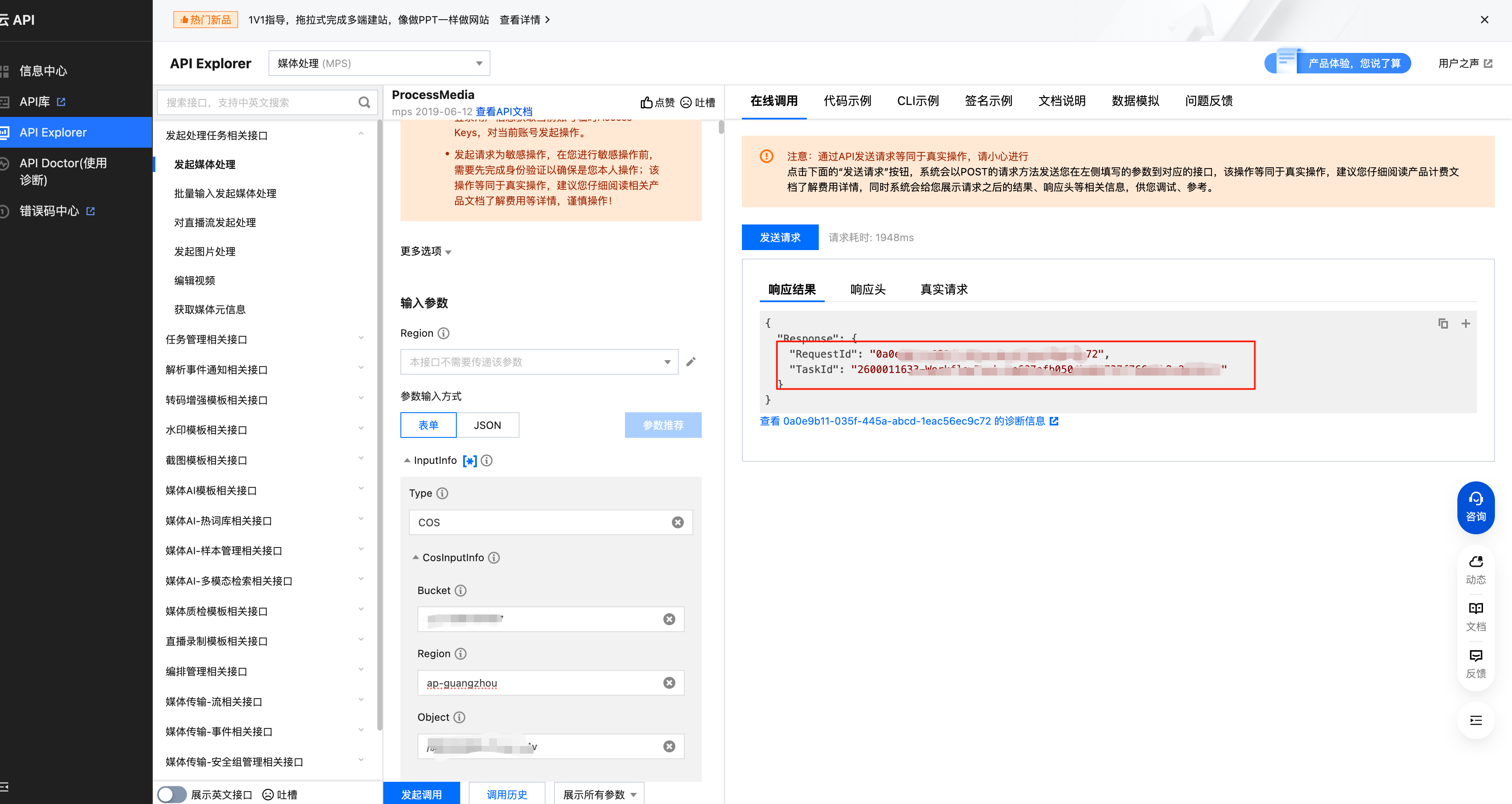Copy the response JSON with copy icon
Screen dimensions: 1512x804
point(1443,323)
